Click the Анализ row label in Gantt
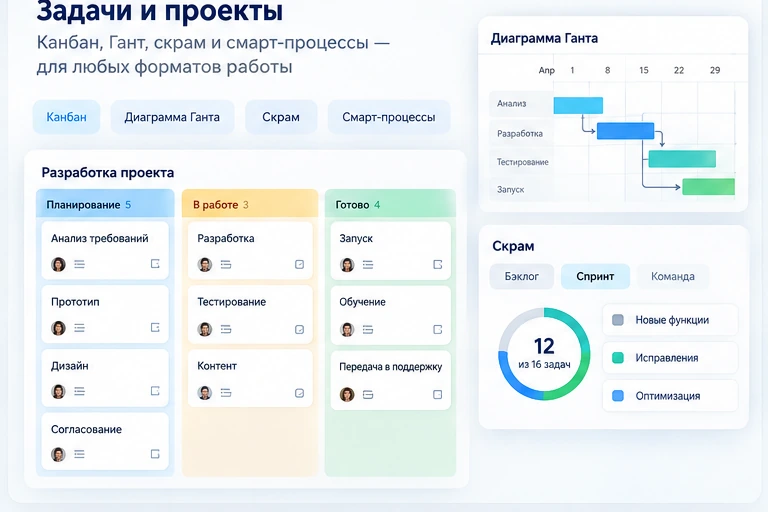 click(x=511, y=103)
